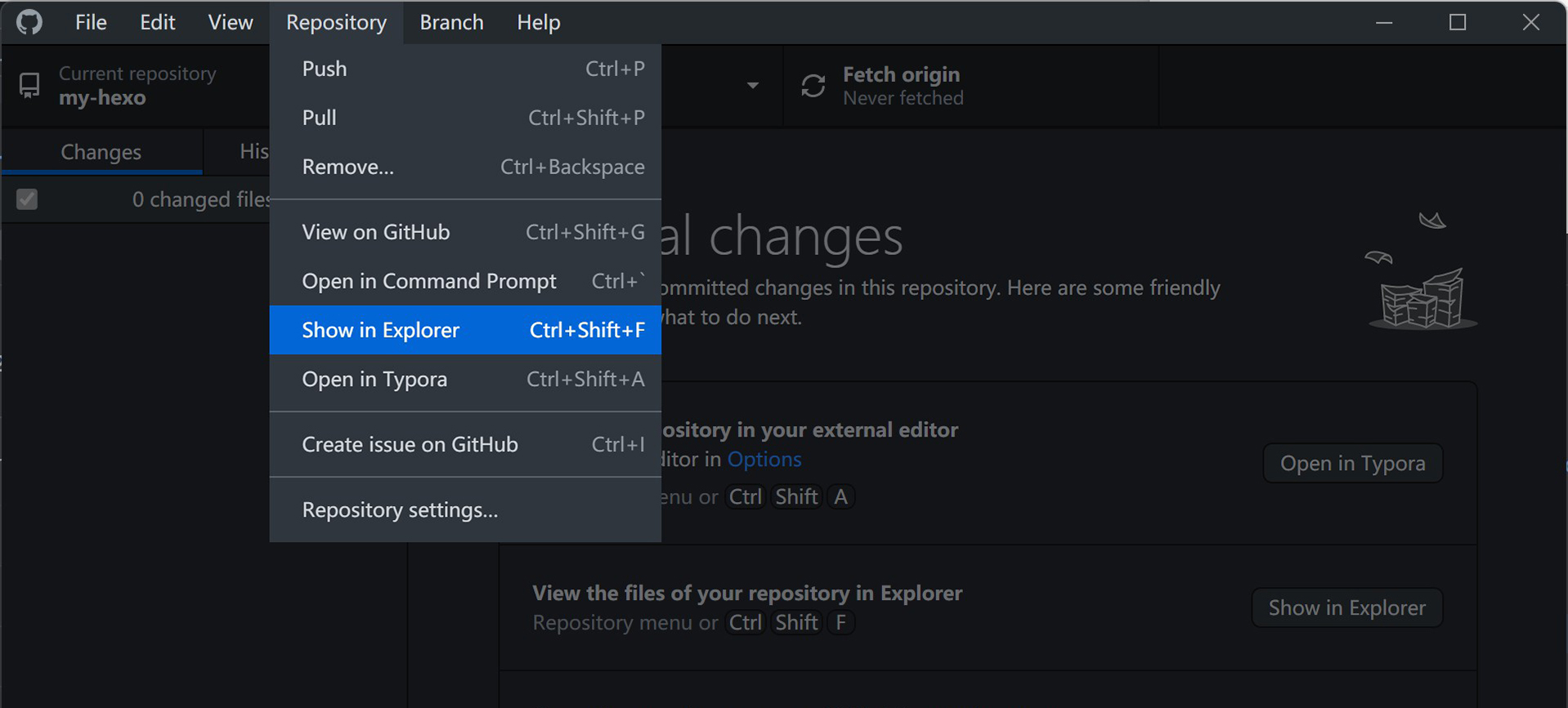
Task: Click Fetch origin button
Action: point(970,86)
